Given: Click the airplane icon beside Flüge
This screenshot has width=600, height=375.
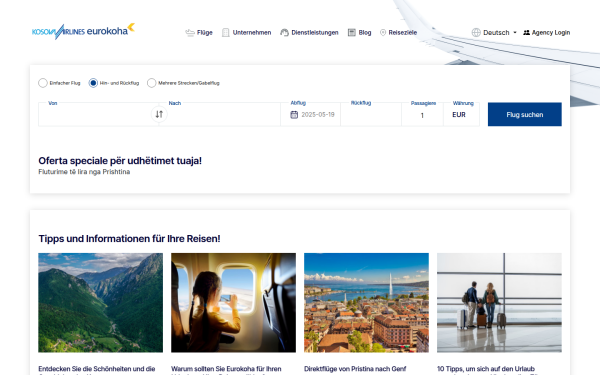Looking at the screenshot, I should tap(190, 33).
